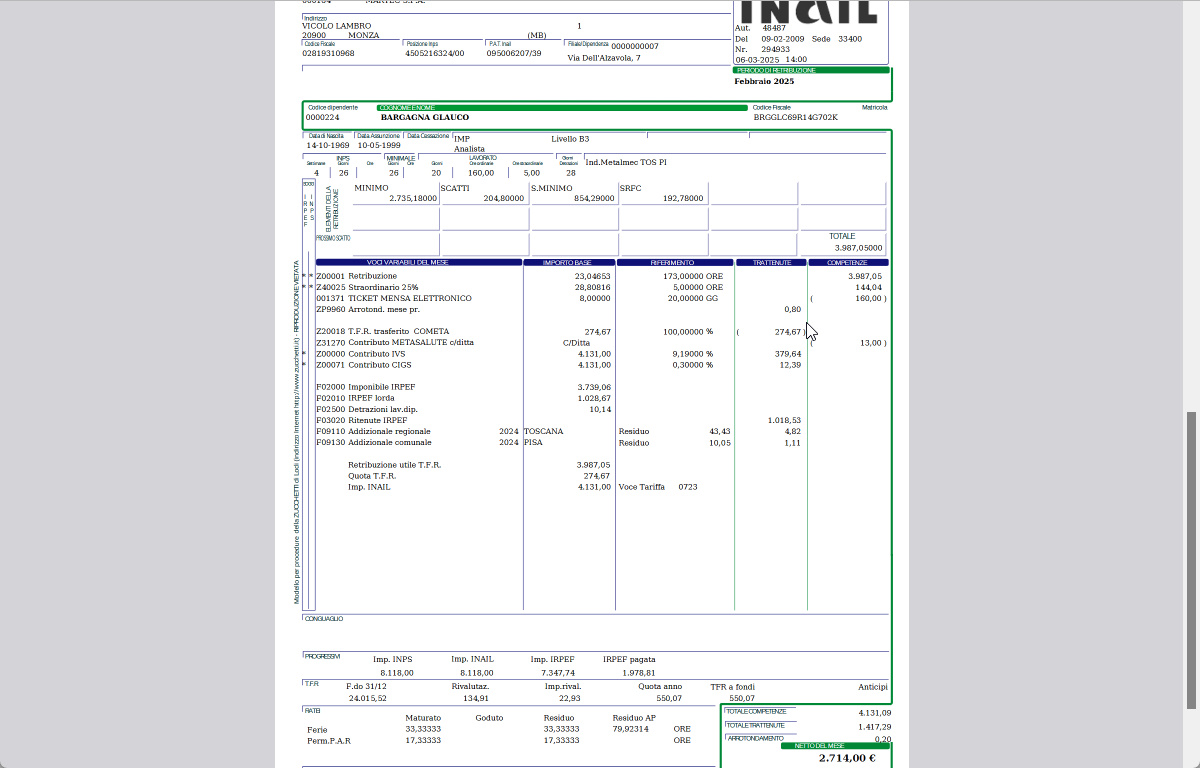Click the employee name BARGAGNA GLAUCO

[x=425, y=117]
